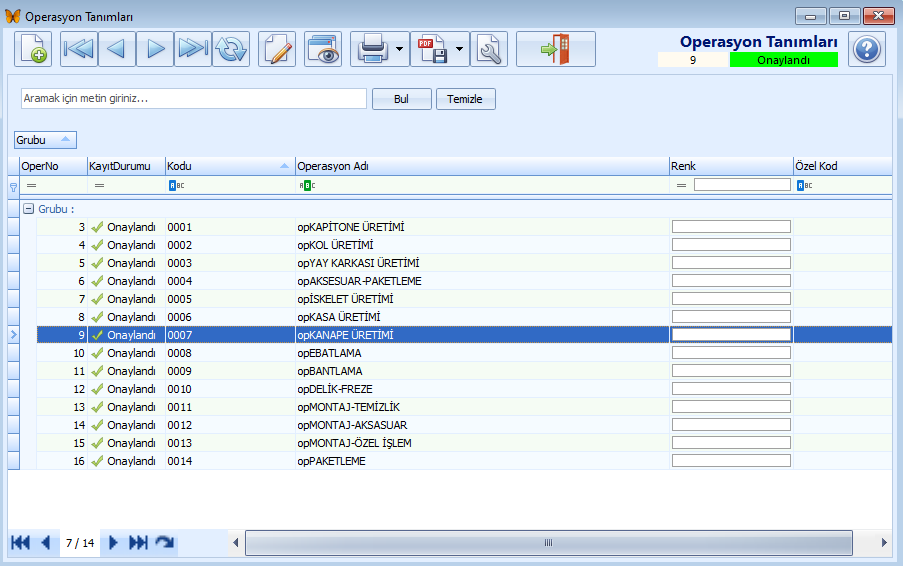The width and height of the screenshot is (903, 566).
Task: Click the Temizle button
Action: pyautogui.click(x=465, y=99)
